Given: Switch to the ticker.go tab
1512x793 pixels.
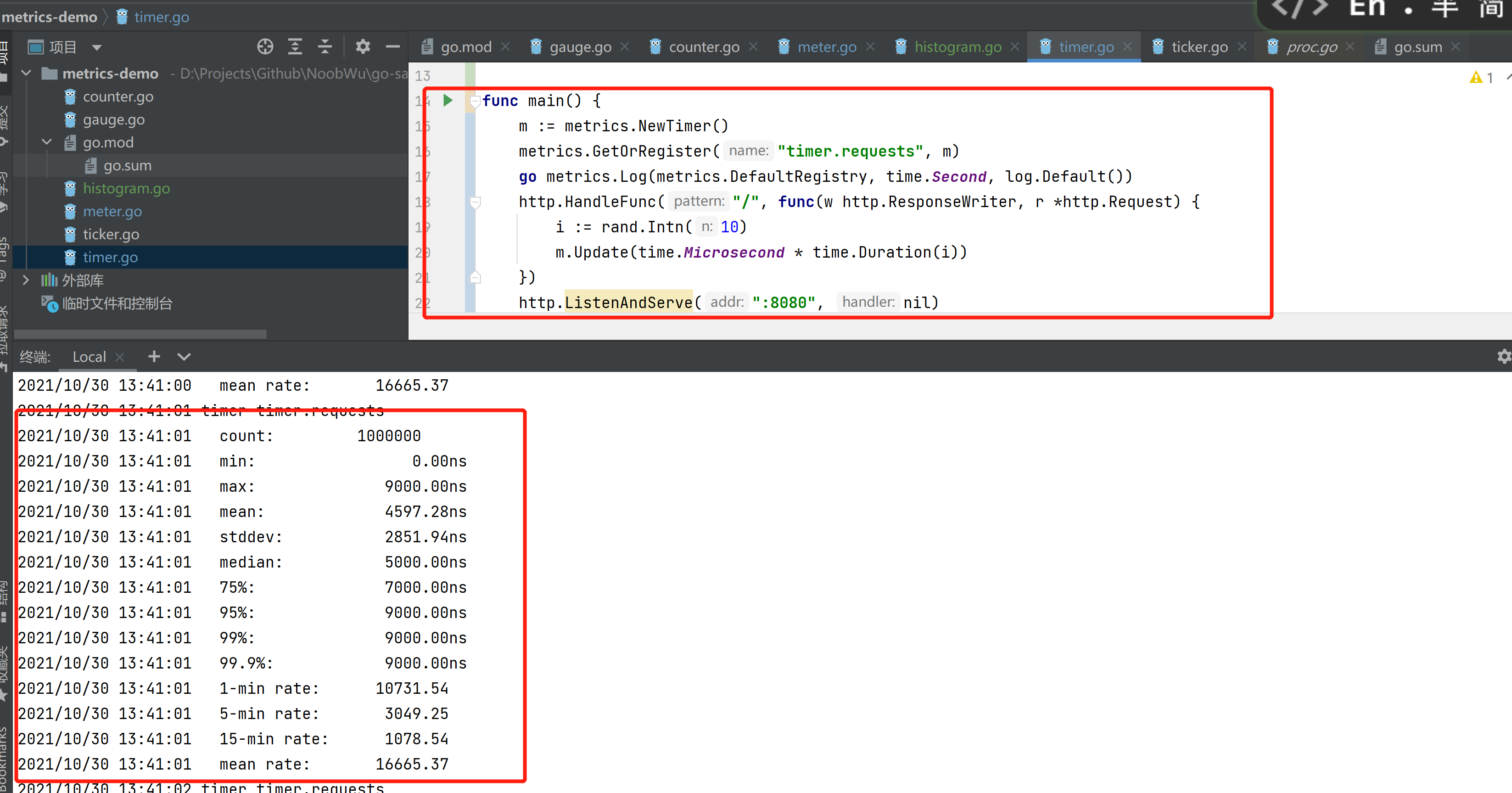Looking at the screenshot, I should [x=1199, y=47].
